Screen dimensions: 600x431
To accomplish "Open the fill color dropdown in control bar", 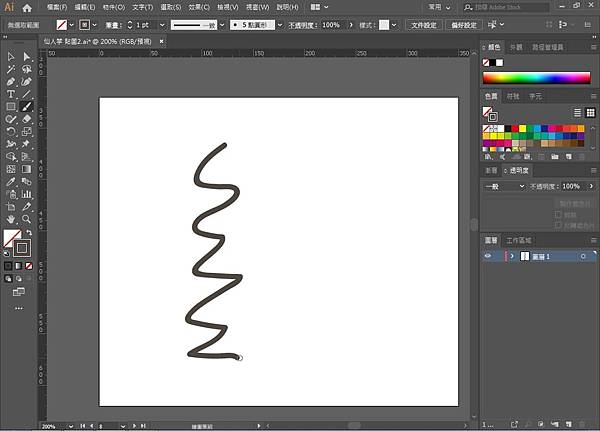I will [72, 25].
